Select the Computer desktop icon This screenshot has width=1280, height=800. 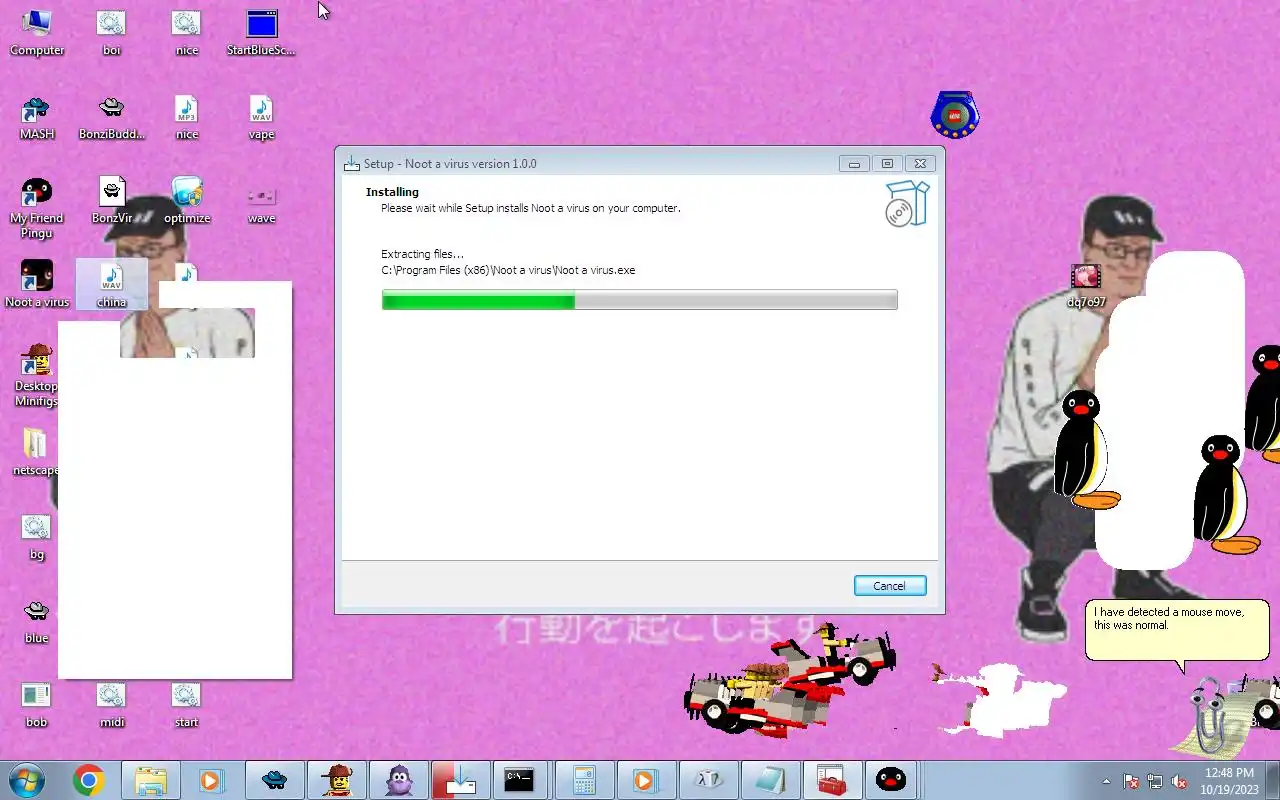[37, 32]
